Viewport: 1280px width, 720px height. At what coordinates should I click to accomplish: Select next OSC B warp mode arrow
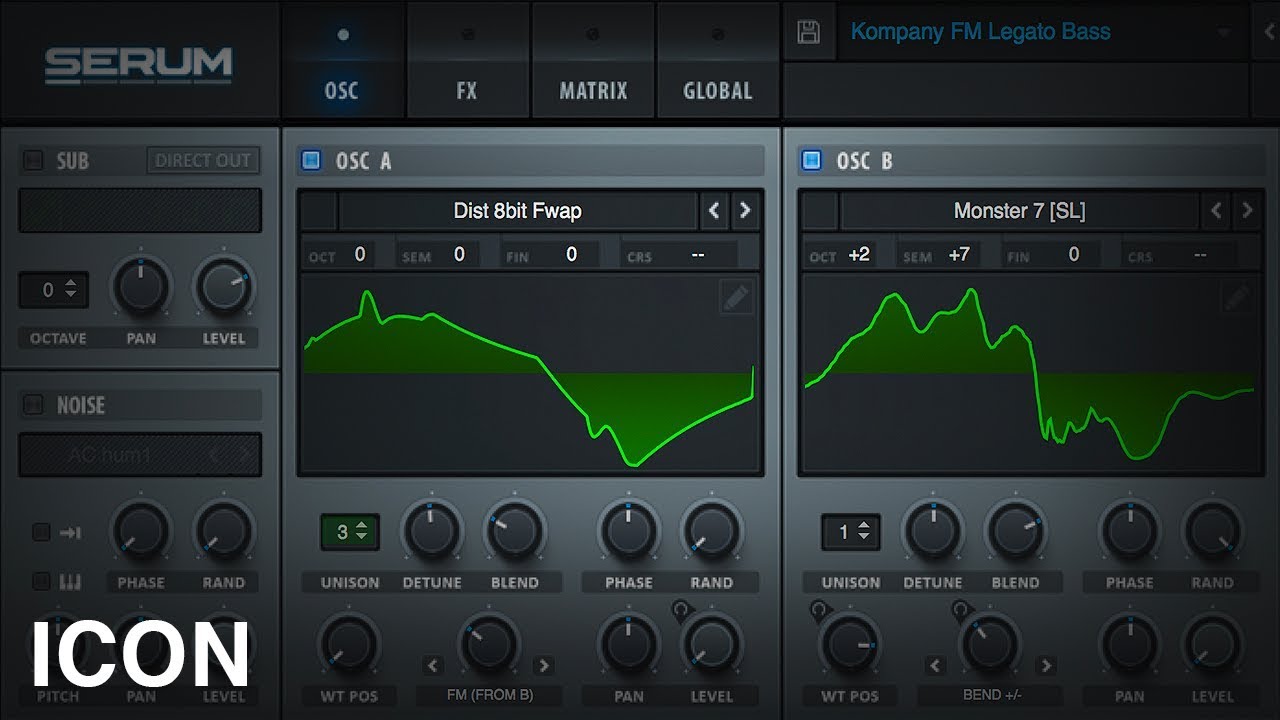[1045, 665]
